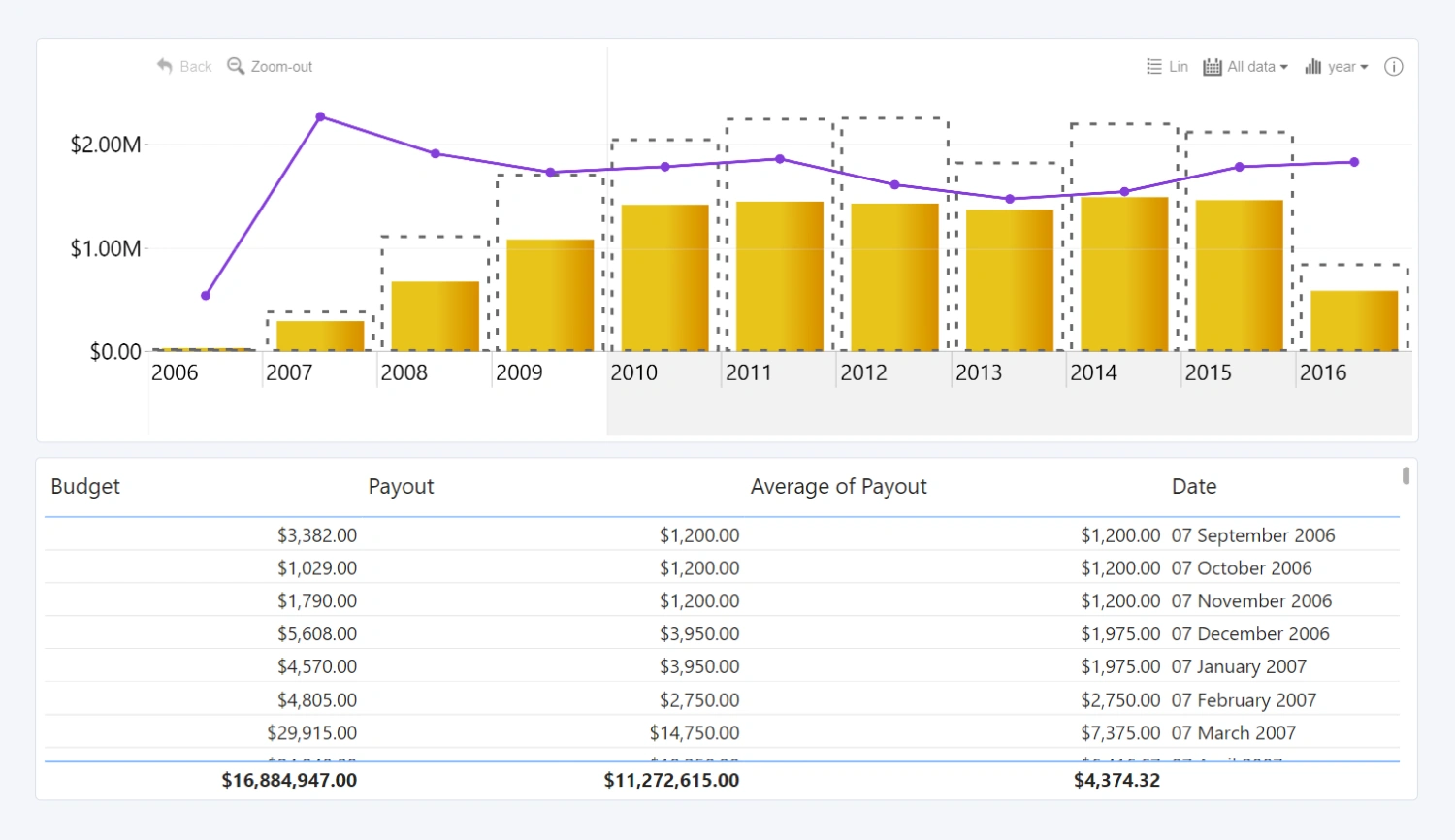Click the table vertical scrollbar thumb

tap(1406, 475)
